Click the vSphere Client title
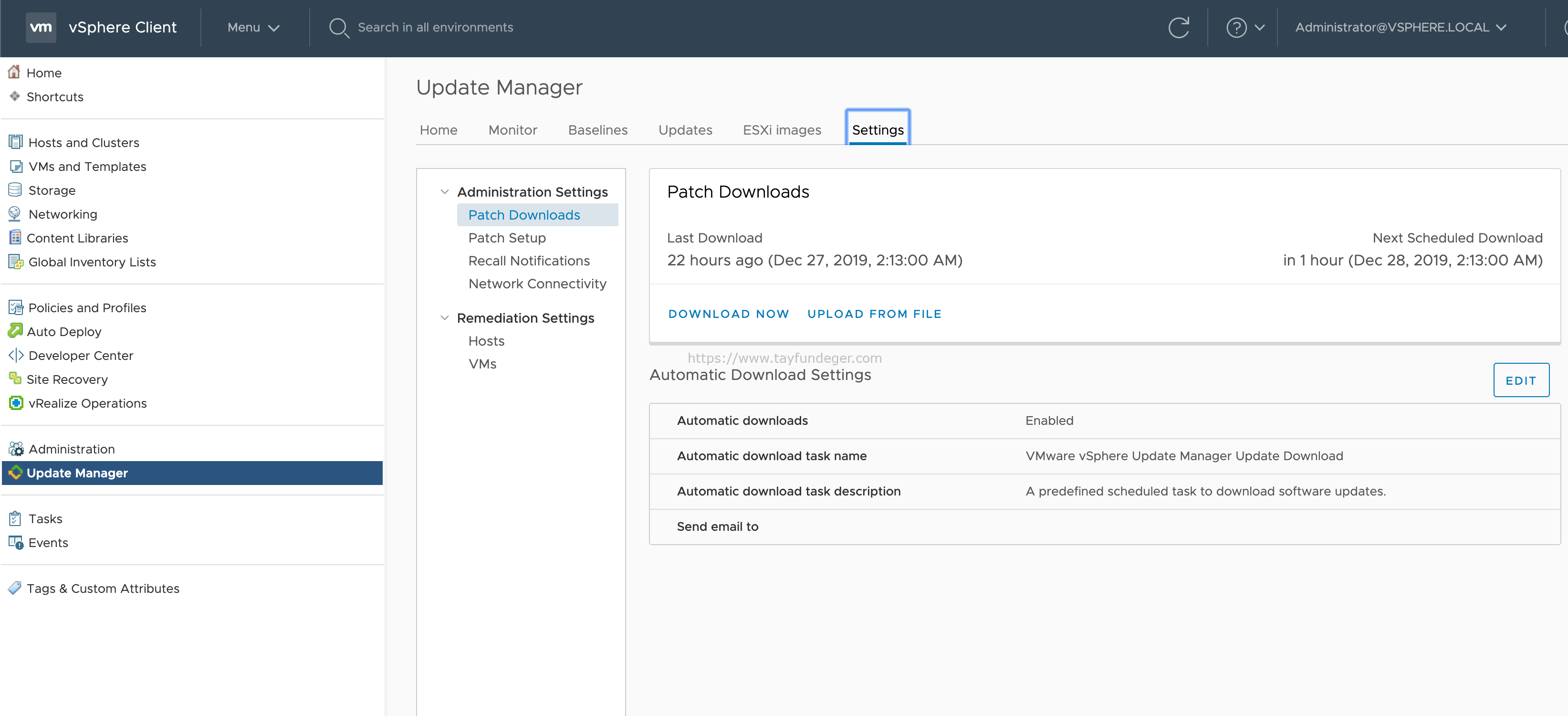The image size is (1568, 716). tap(122, 27)
